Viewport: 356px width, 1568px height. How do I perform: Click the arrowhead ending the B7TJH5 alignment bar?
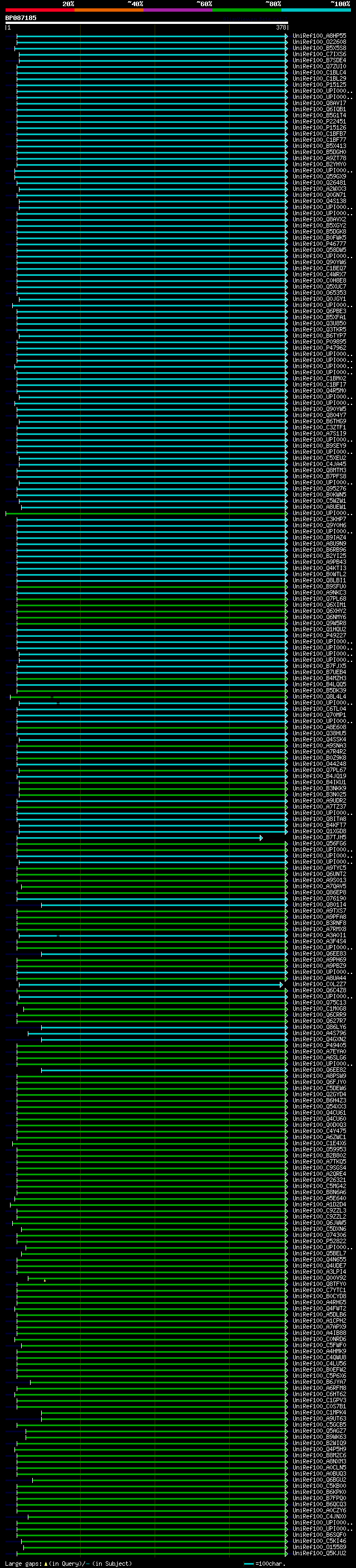pos(261,838)
